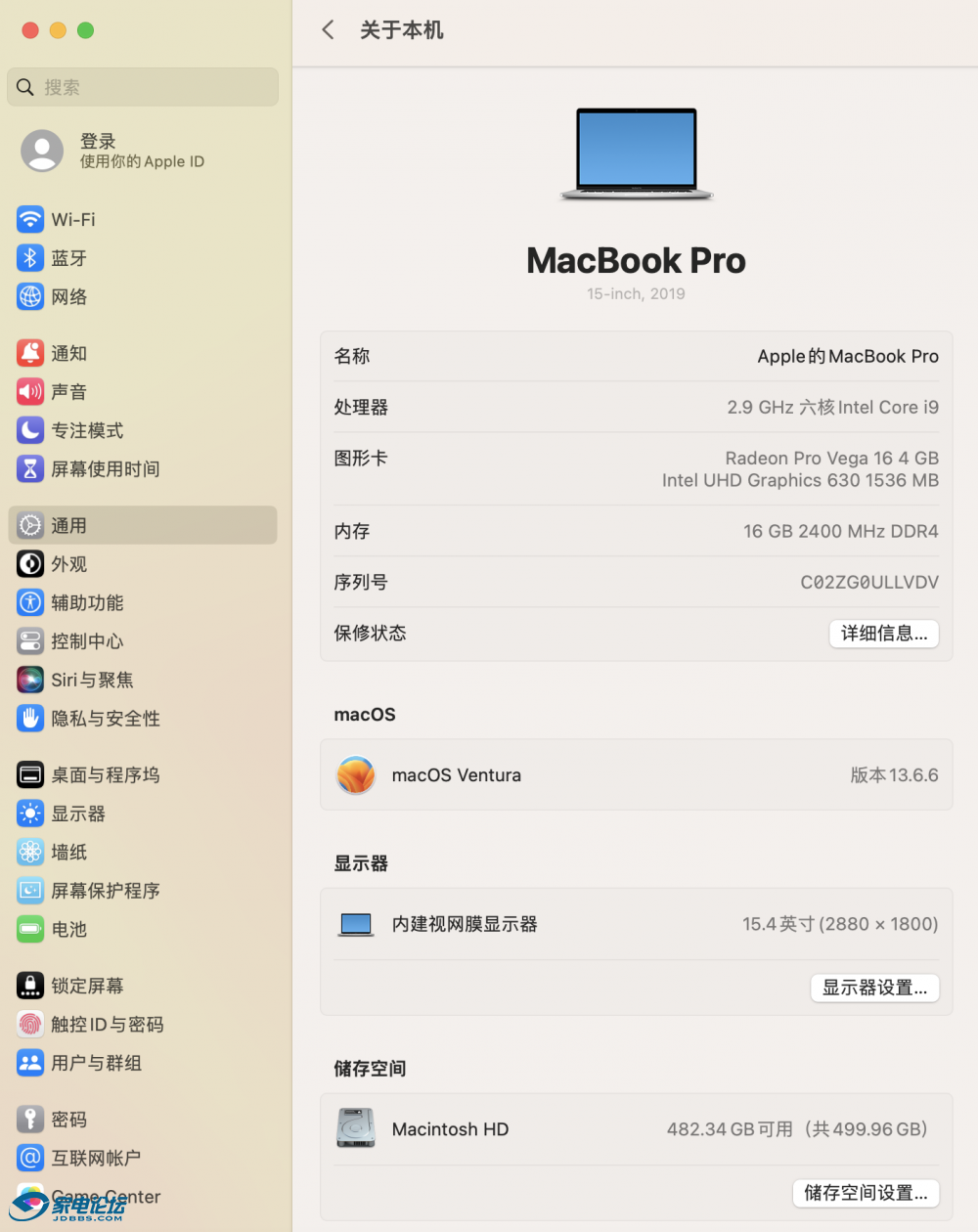Click the Macintosh HD label
This screenshot has width=978, height=1232.
coord(450,1129)
